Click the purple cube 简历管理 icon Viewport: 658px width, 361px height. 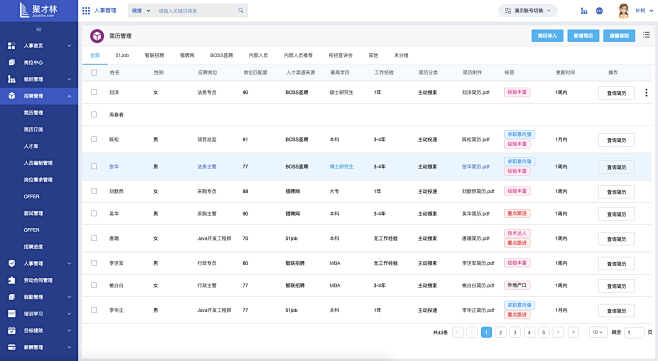click(97, 36)
